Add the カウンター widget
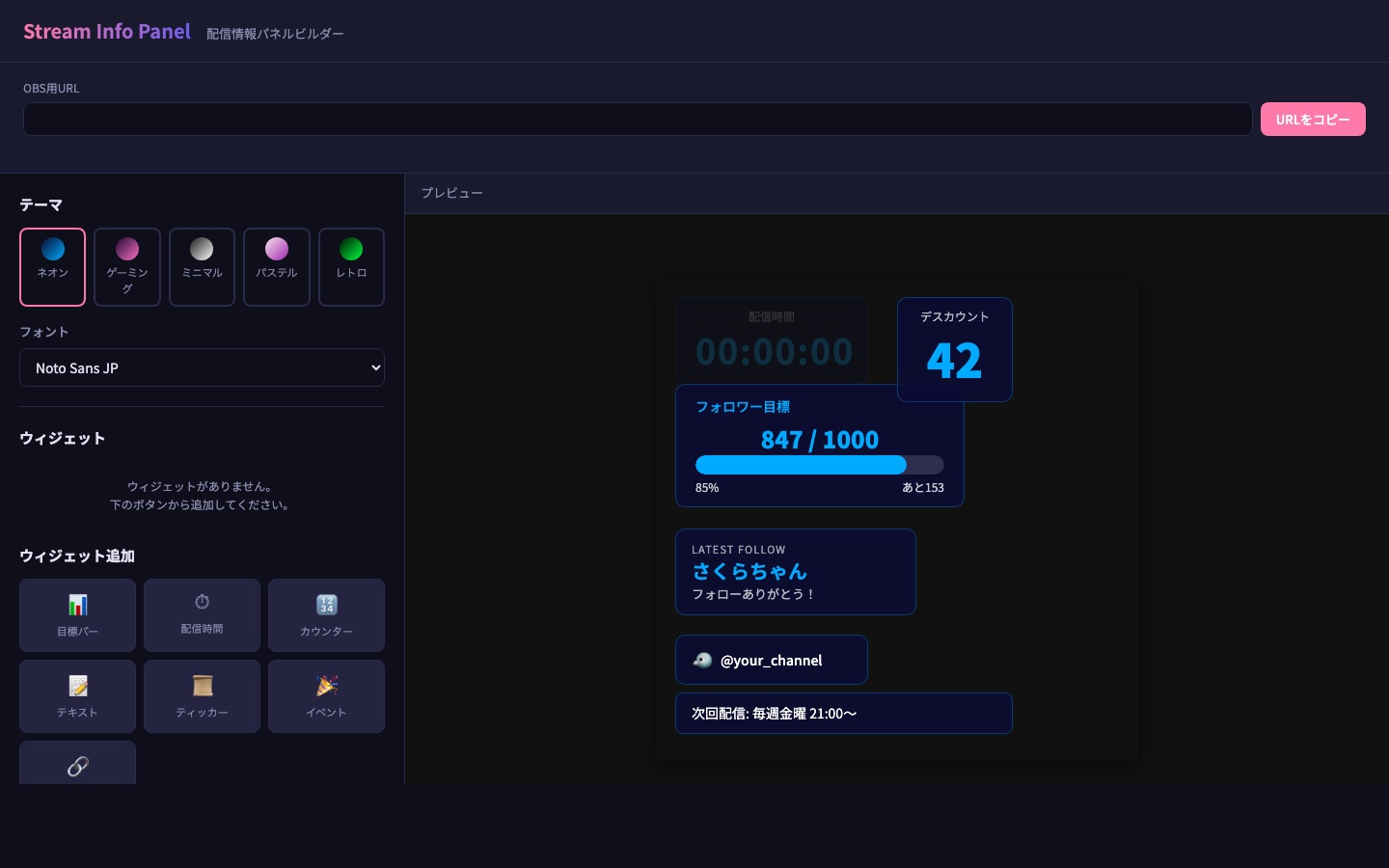 pyautogui.click(x=326, y=615)
